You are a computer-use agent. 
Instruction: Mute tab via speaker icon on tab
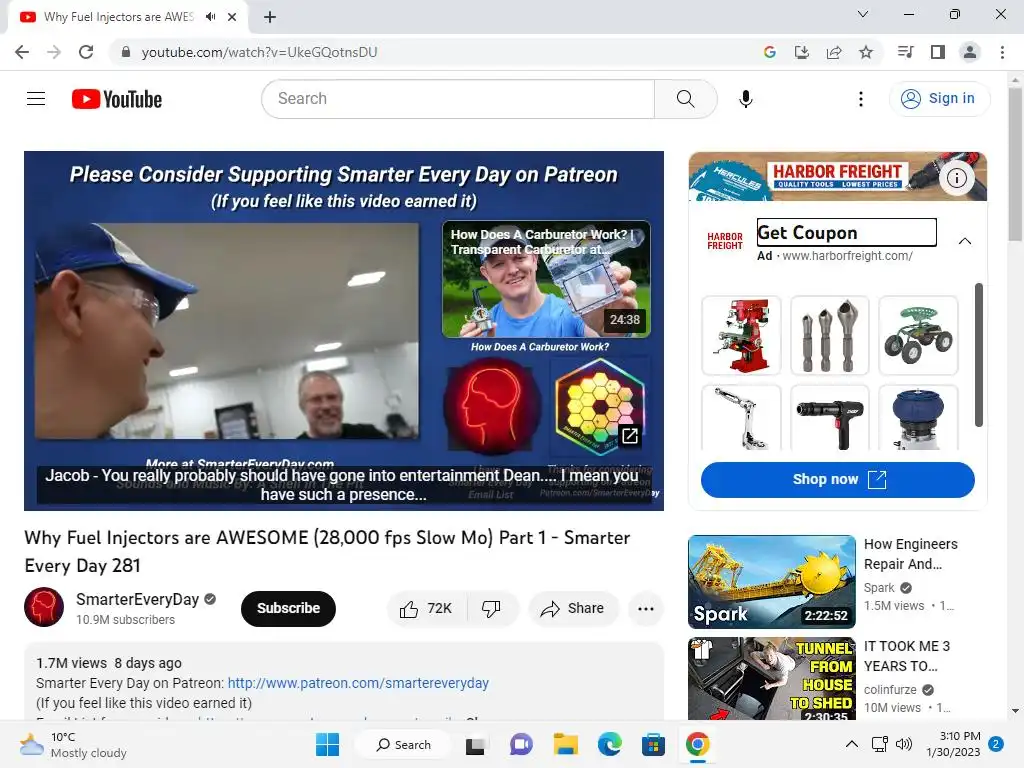210,17
